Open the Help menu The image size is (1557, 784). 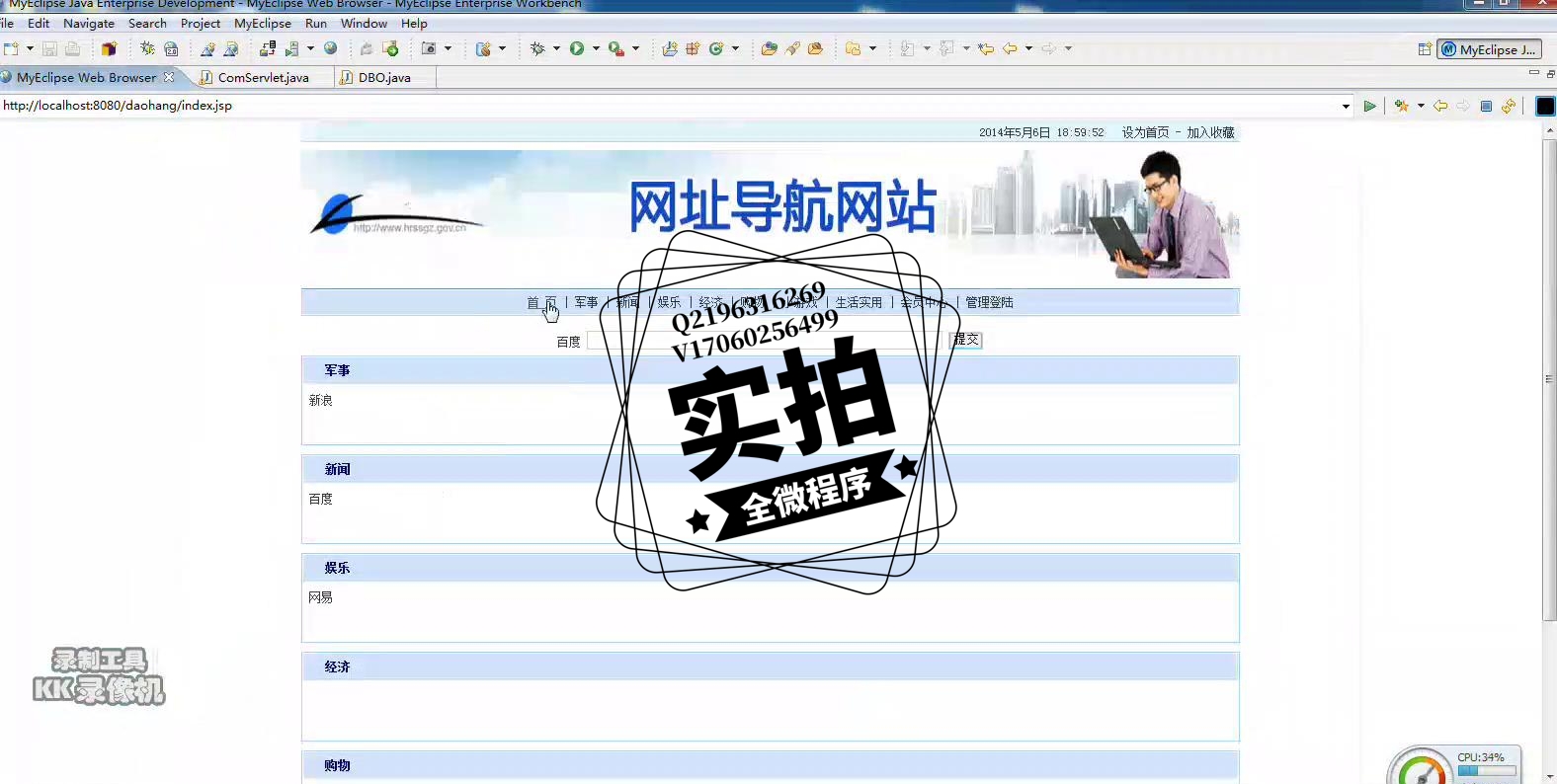click(x=414, y=23)
